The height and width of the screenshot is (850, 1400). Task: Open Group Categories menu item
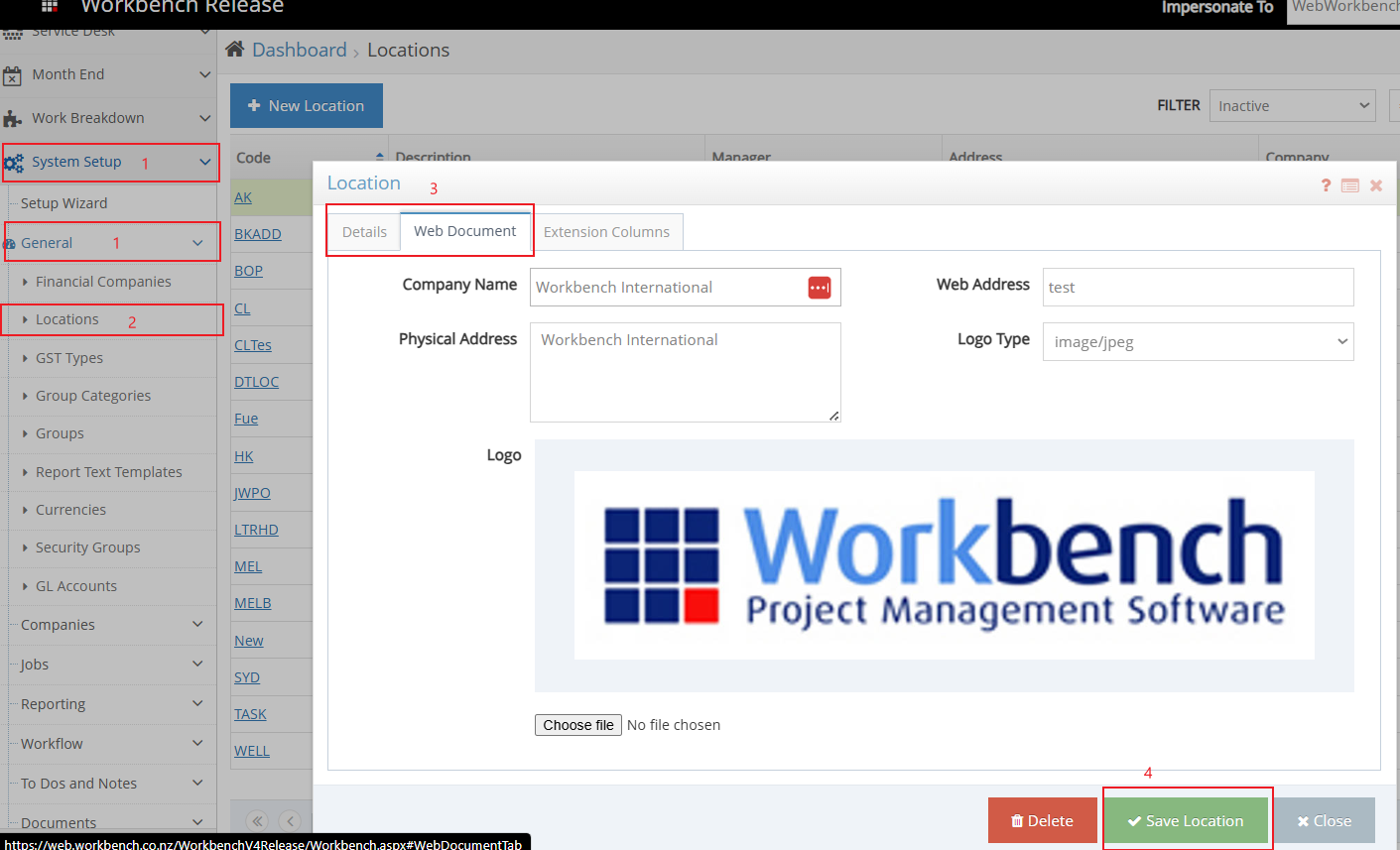pos(93,396)
